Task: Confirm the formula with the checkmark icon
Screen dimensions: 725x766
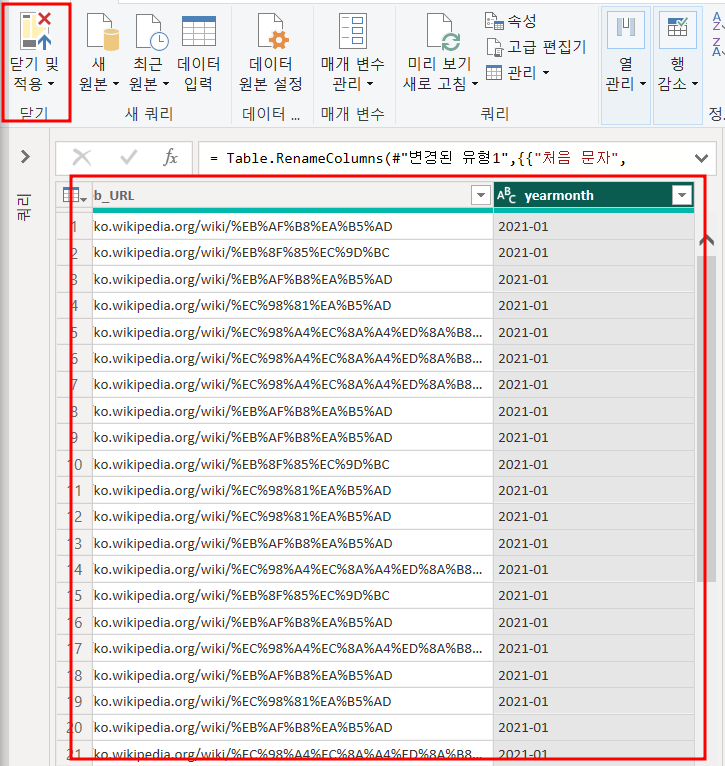Action: click(x=128, y=158)
